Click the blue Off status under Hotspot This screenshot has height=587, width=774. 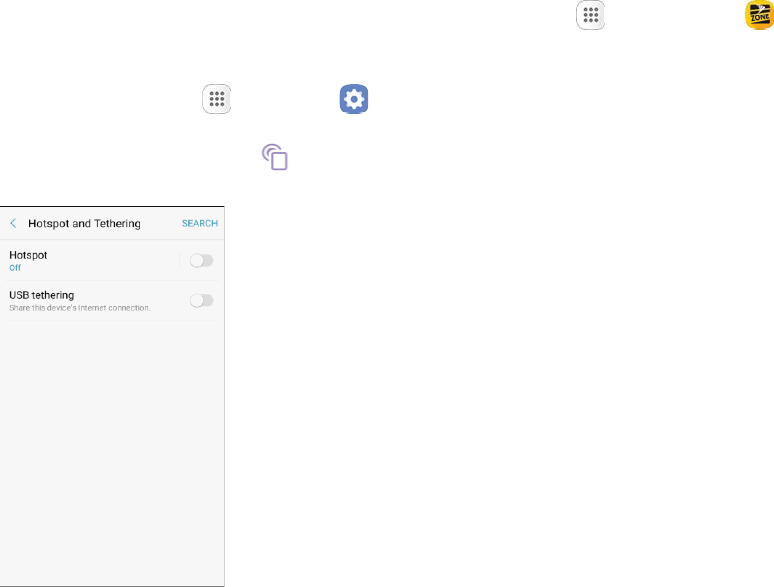point(15,268)
